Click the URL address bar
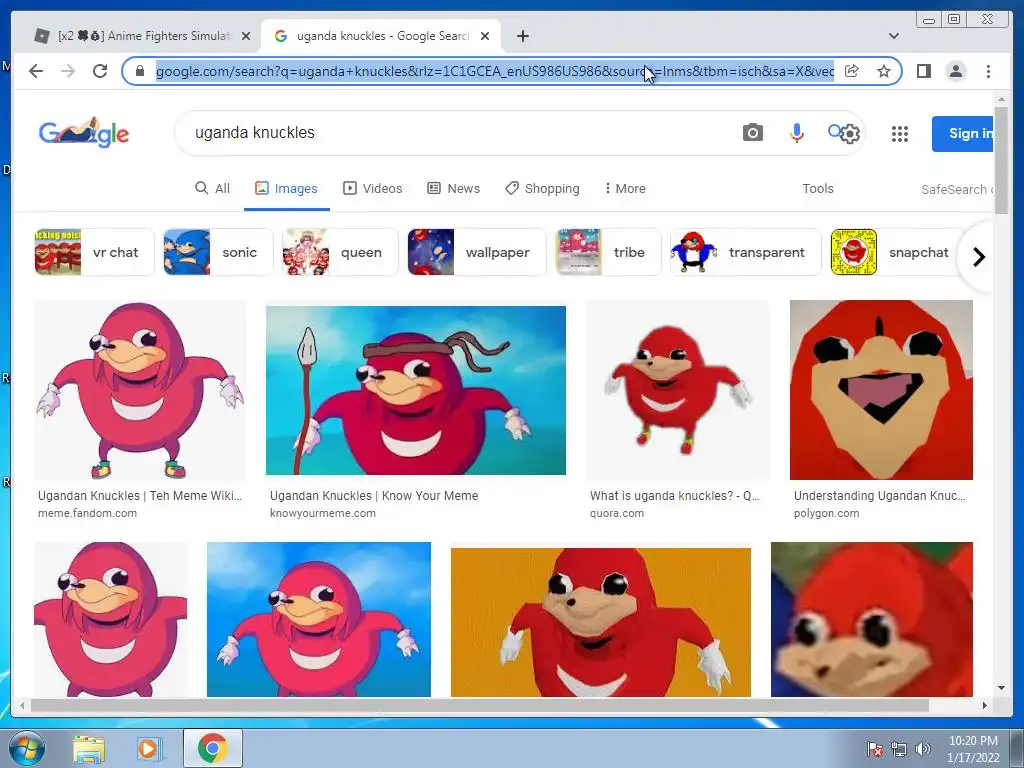The height and width of the screenshot is (768, 1024). [494, 71]
